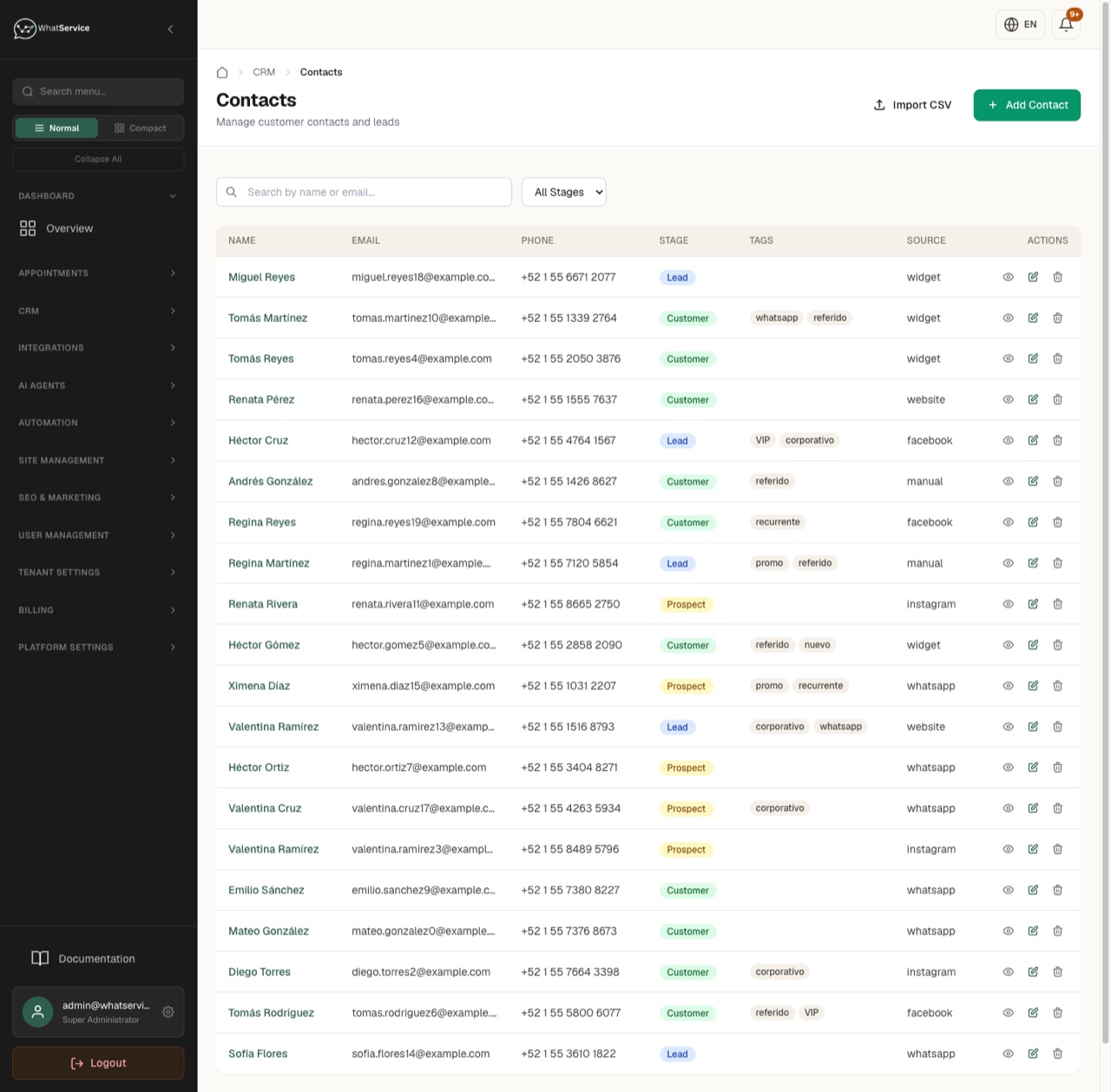The image size is (1111, 1092).
Task: Open the Documentation menu link
Action: pyautogui.click(x=98, y=958)
